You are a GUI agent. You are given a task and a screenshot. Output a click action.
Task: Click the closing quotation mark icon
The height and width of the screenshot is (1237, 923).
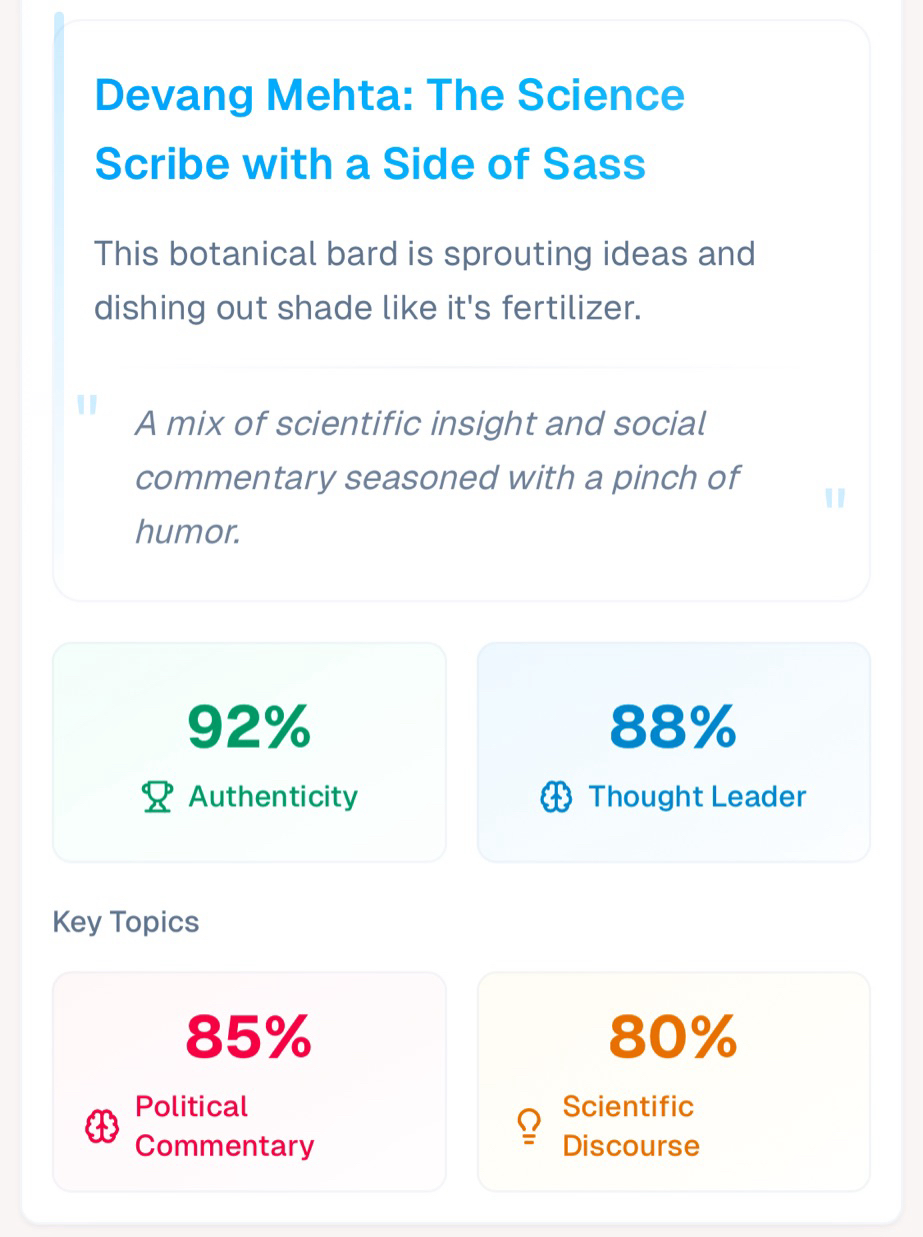point(835,498)
